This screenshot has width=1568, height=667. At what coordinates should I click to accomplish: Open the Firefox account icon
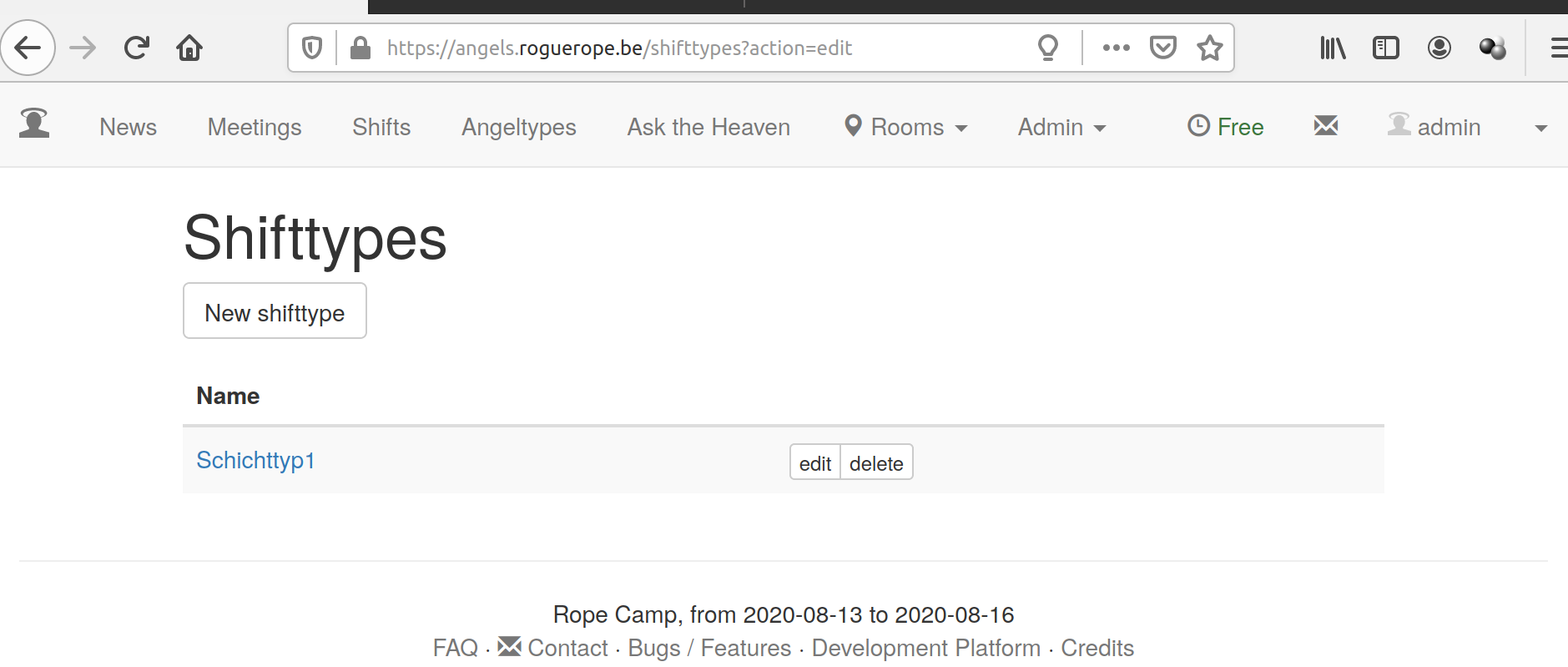[1439, 48]
